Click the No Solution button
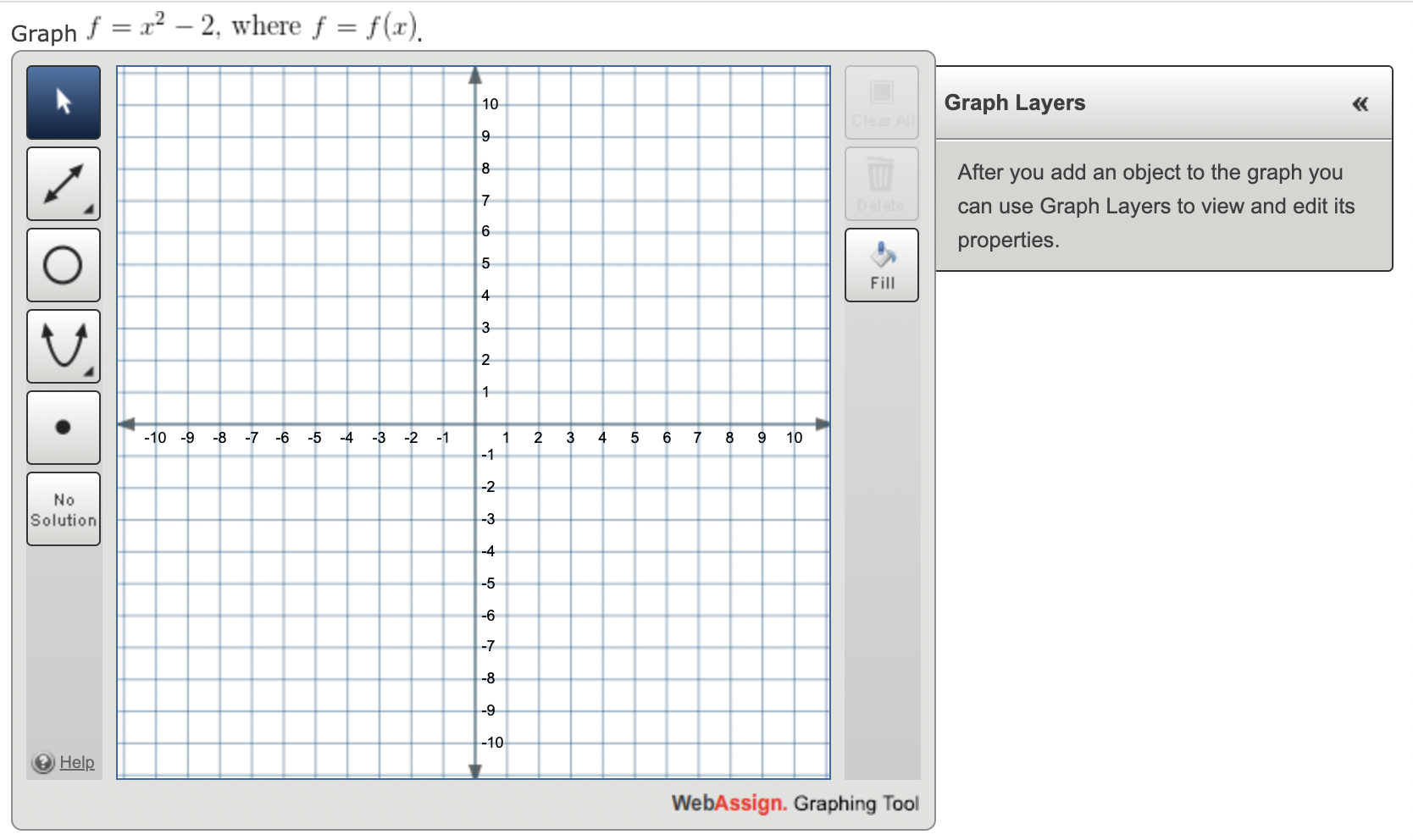Viewport: 1413px width, 840px height. pos(63,509)
